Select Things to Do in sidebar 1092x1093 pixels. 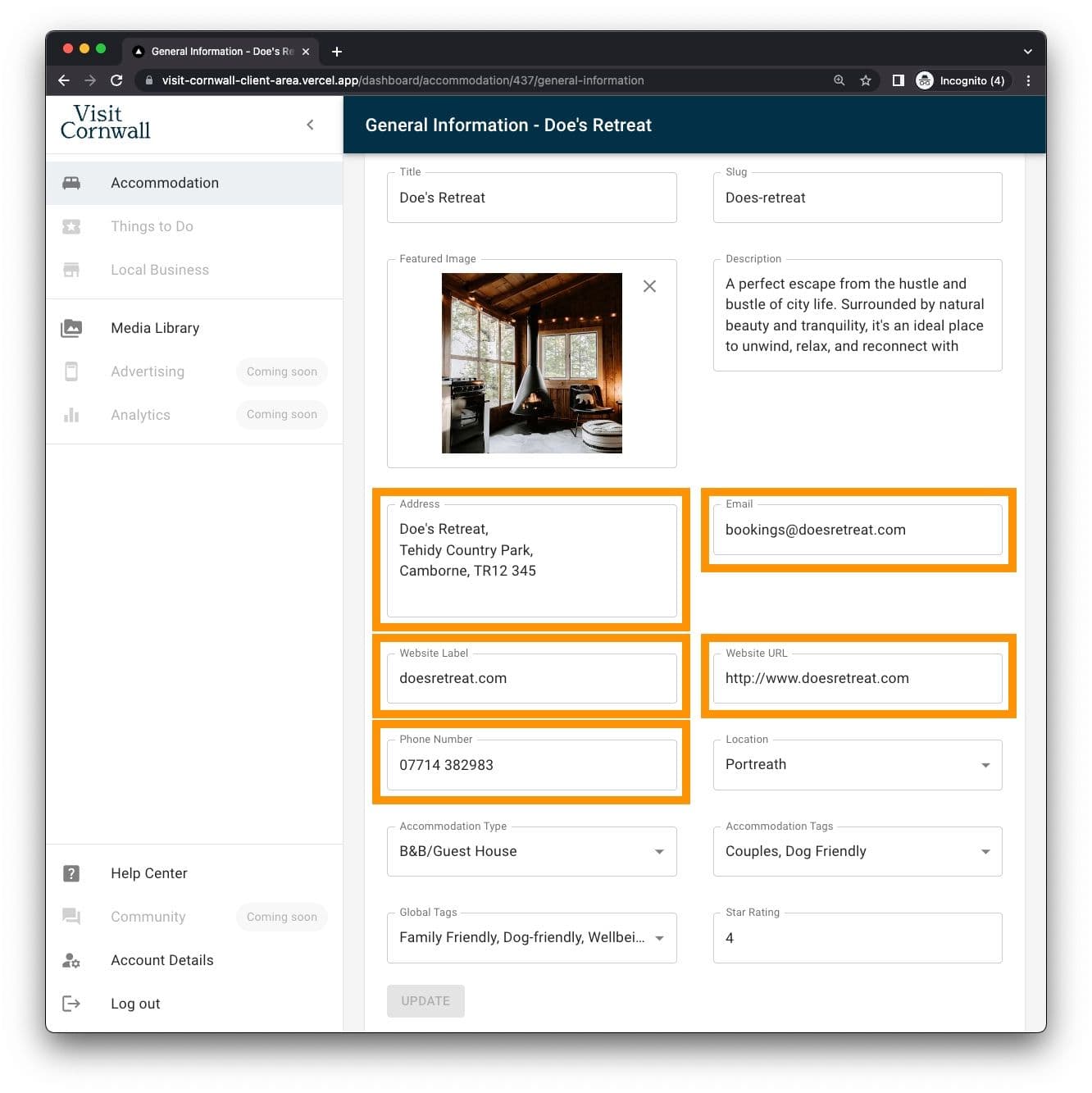tap(152, 226)
